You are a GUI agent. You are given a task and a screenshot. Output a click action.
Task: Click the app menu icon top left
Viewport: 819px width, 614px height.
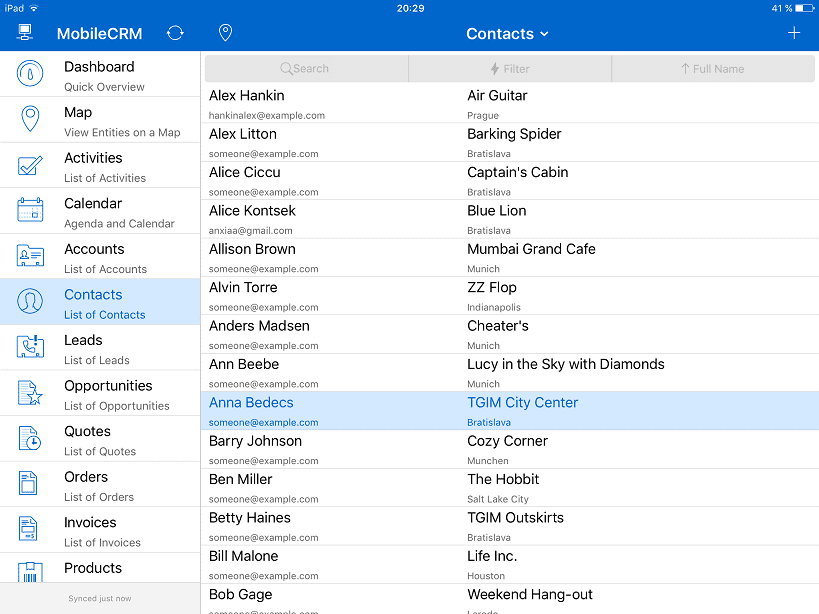[x=26, y=32]
